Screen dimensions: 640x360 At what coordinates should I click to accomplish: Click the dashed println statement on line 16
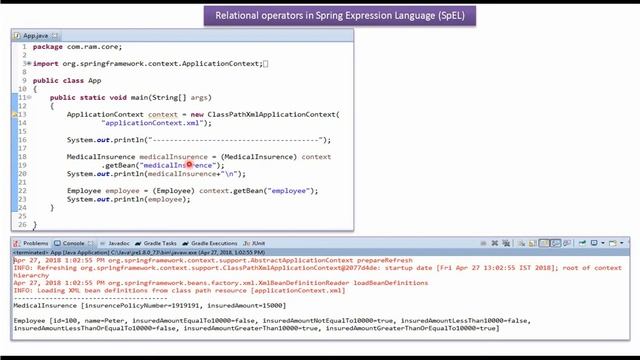coord(199,140)
